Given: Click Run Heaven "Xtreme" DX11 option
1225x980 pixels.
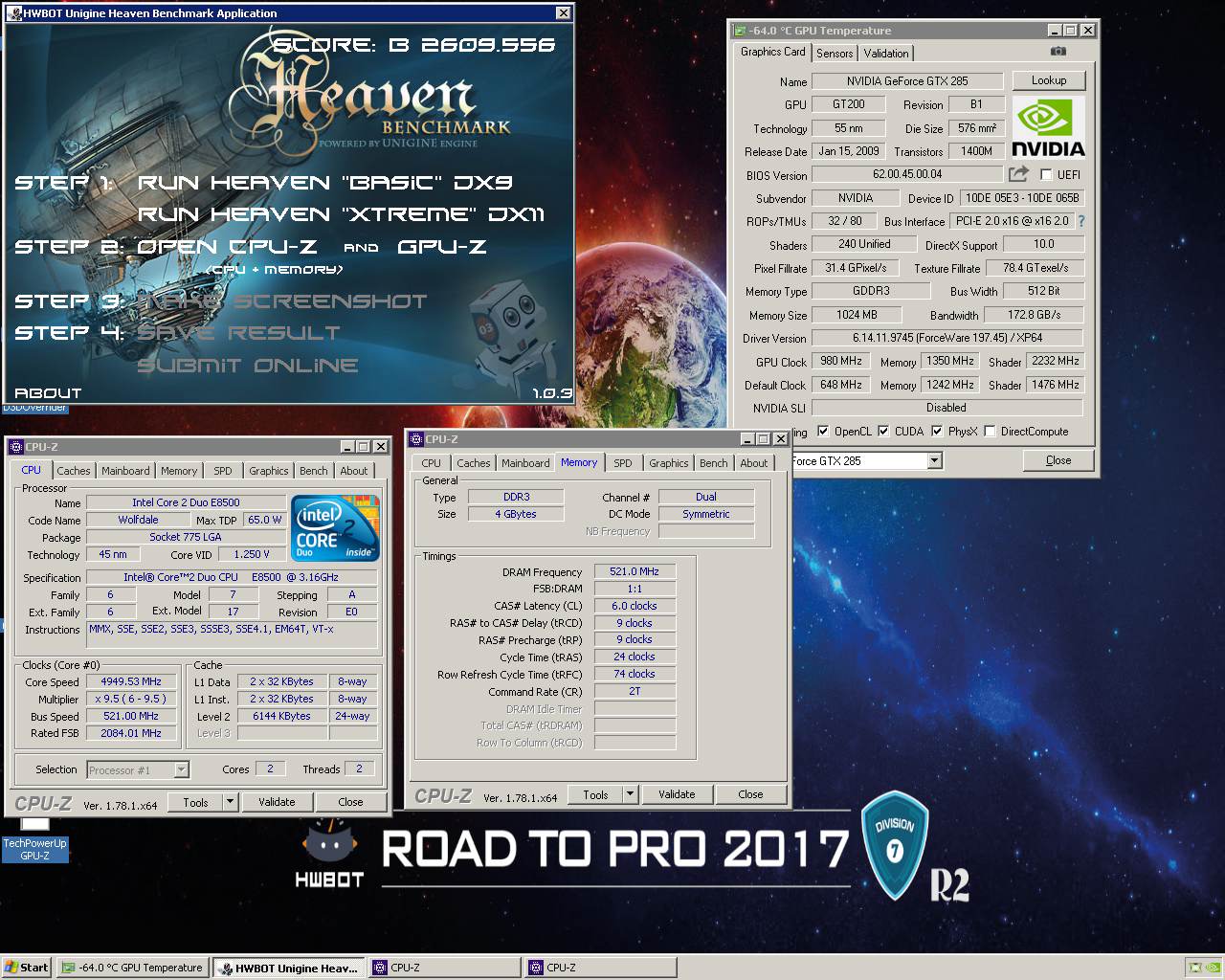Looking at the screenshot, I should [341, 214].
